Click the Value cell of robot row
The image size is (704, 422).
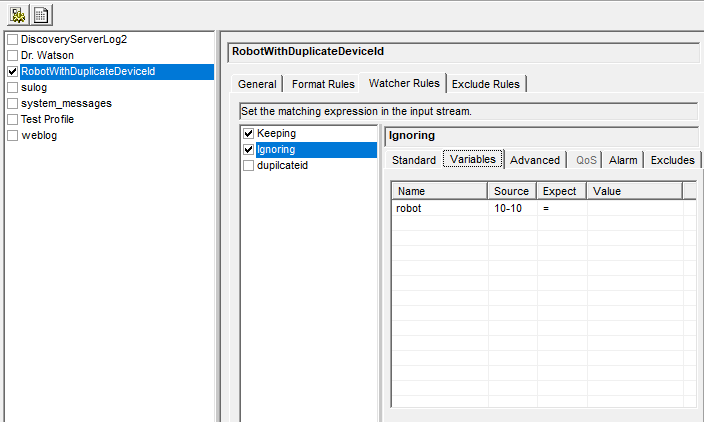tap(633, 208)
